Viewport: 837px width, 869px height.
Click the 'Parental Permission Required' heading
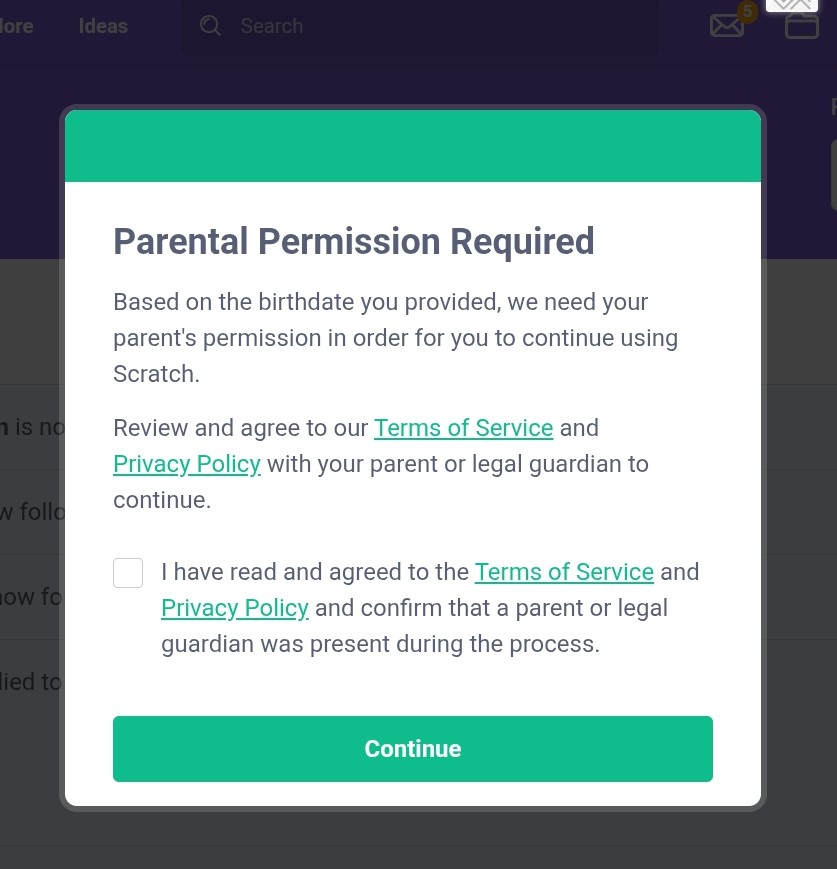pyautogui.click(x=353, y=242)
